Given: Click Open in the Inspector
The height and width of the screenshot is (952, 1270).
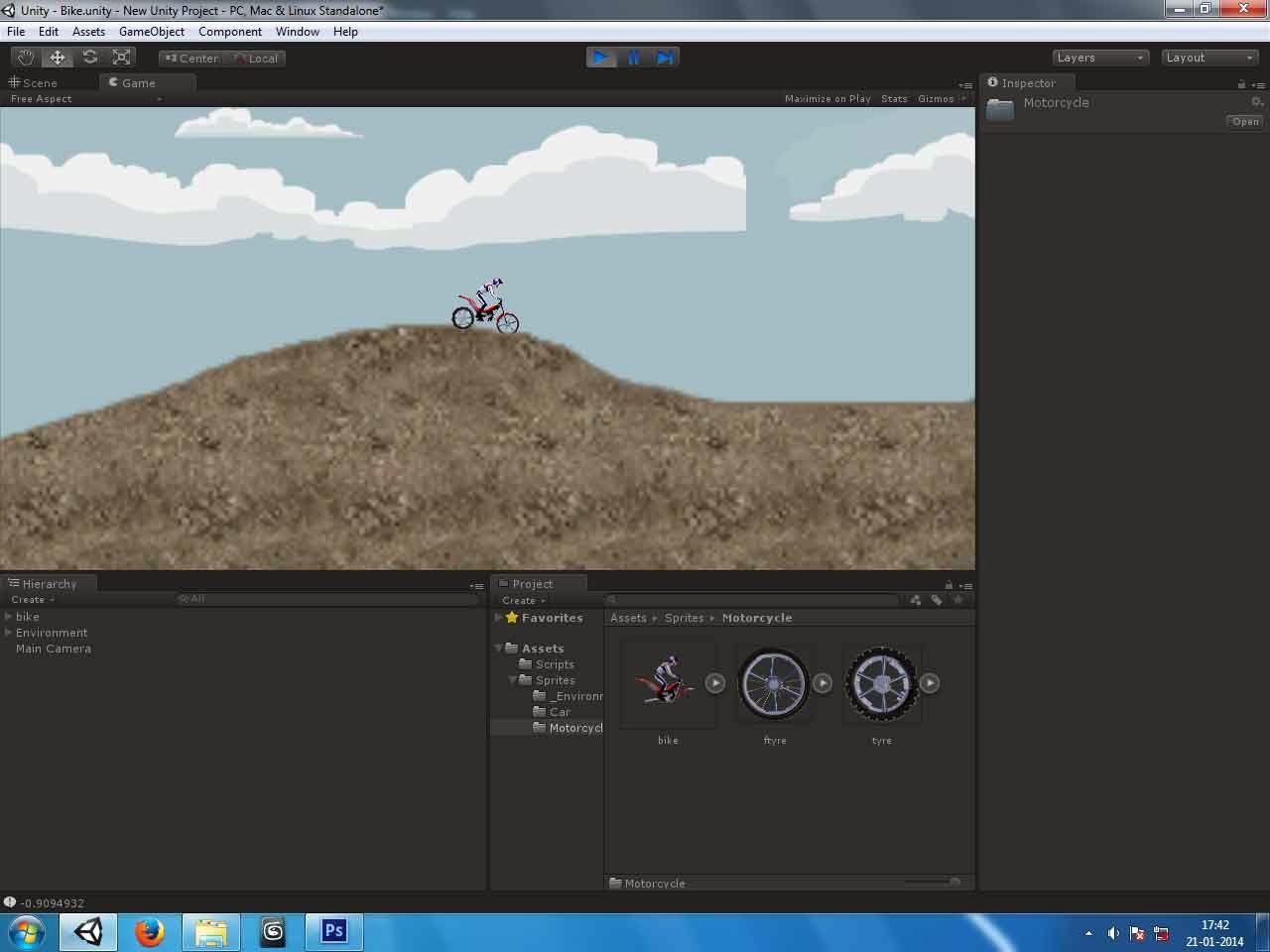Looking at the screenshot, I should (1244, 121).
